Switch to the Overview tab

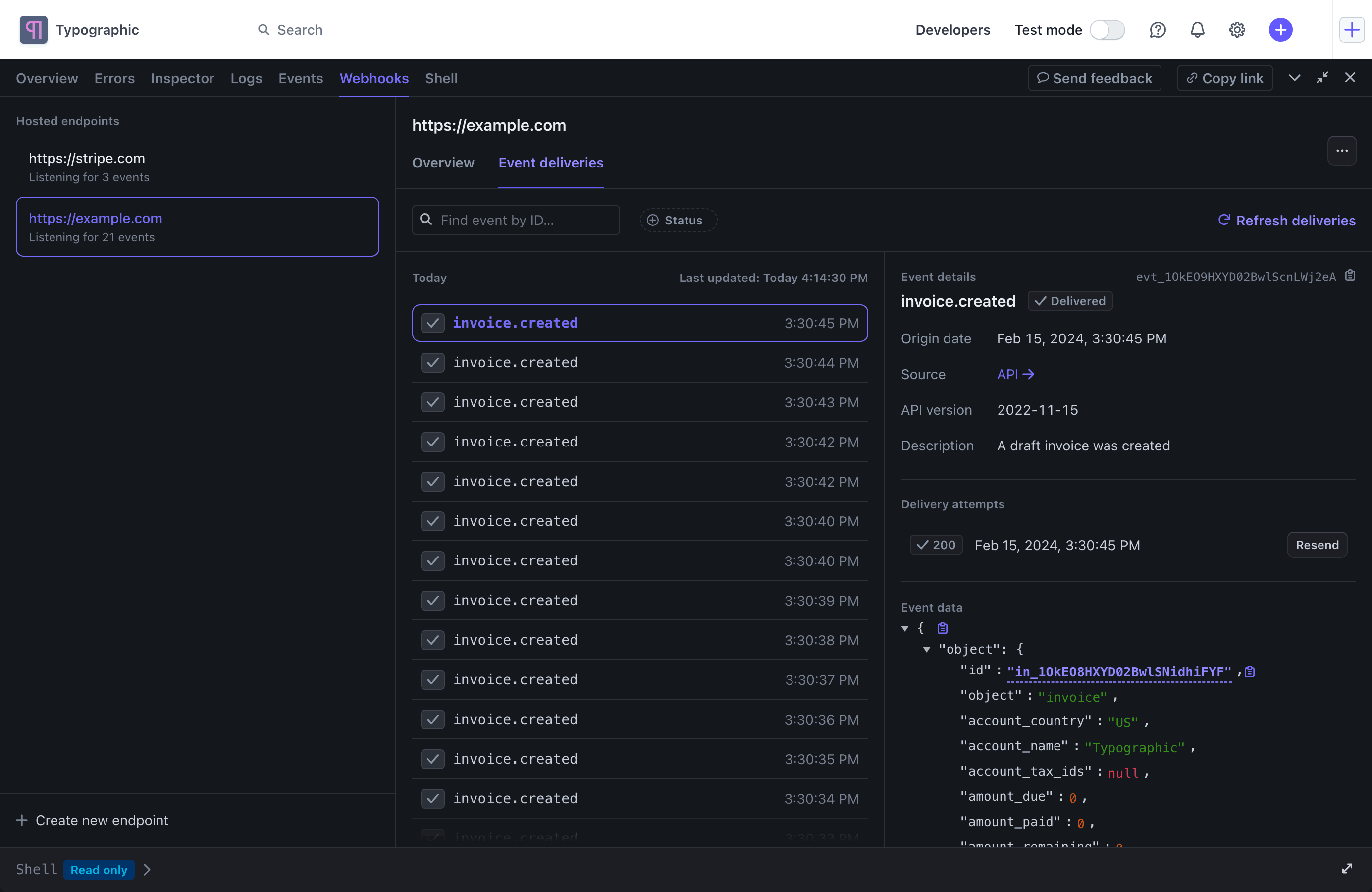(443, 162)
